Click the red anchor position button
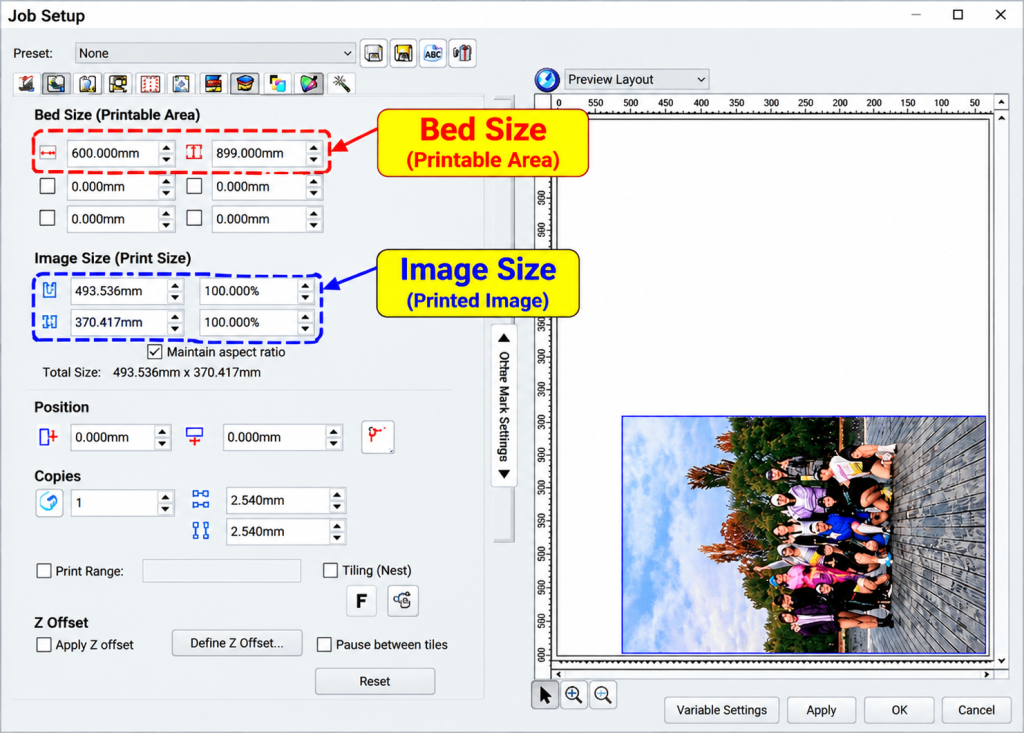 point(377,437)
